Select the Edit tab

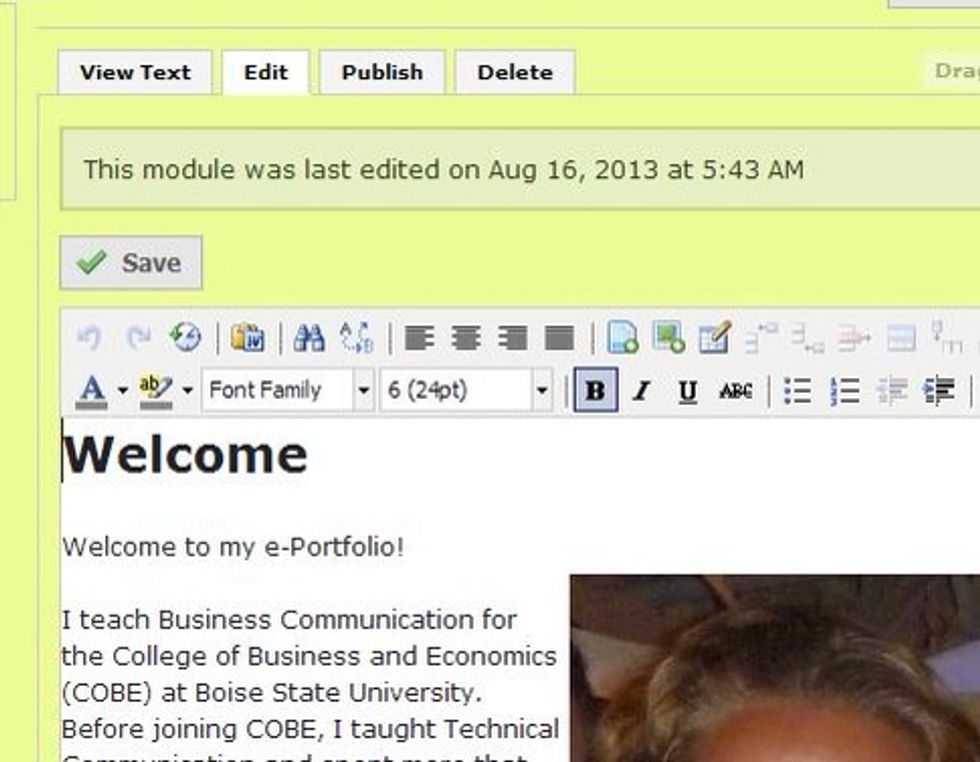click(266, 73)
